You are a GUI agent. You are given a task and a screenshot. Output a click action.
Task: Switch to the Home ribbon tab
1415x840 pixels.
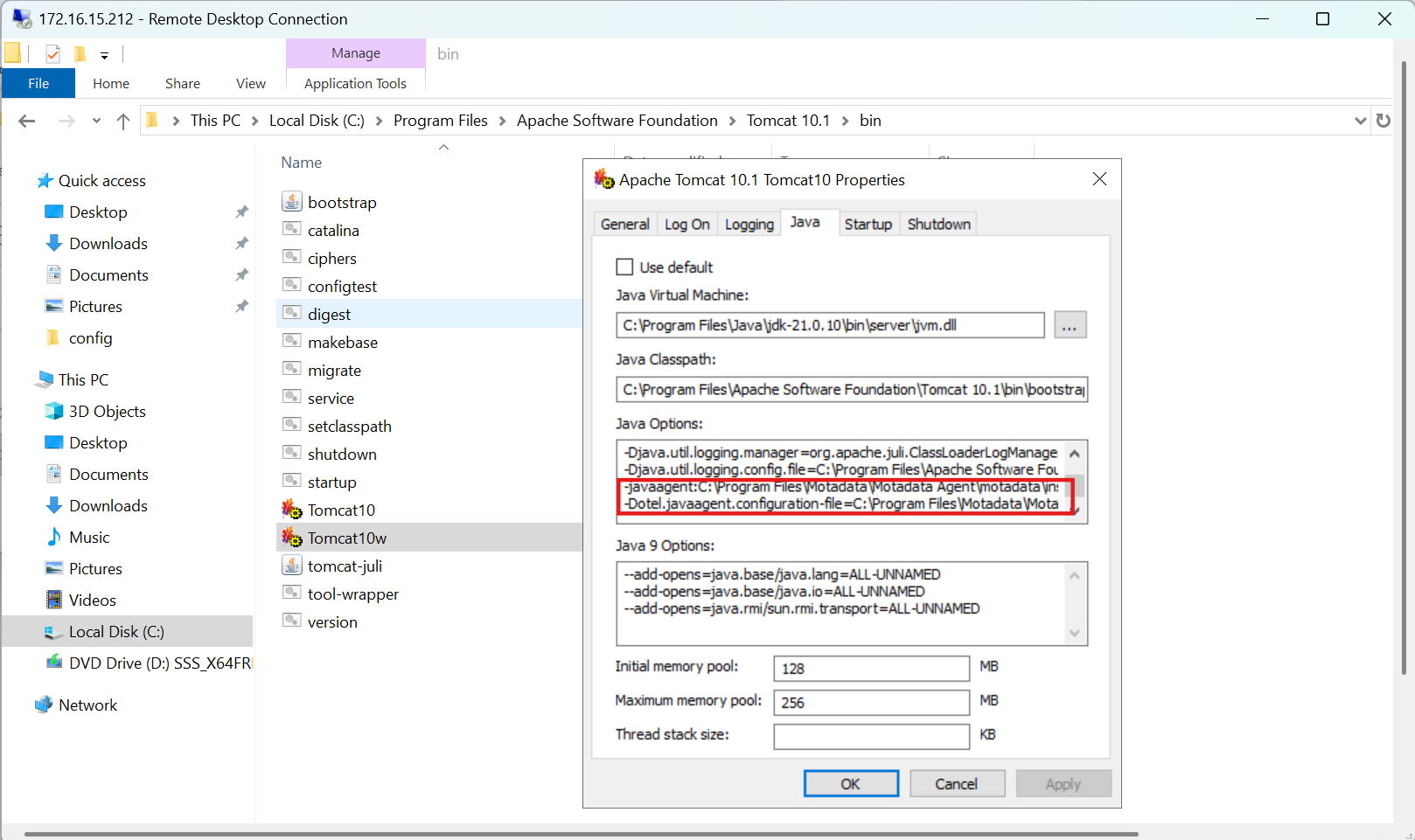click(x=111, y=83)
